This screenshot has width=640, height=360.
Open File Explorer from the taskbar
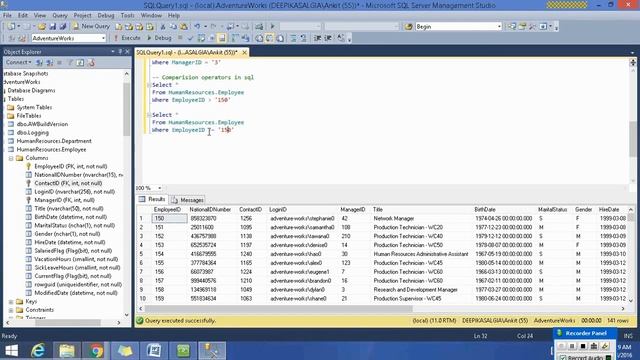(x=67, y=351)
